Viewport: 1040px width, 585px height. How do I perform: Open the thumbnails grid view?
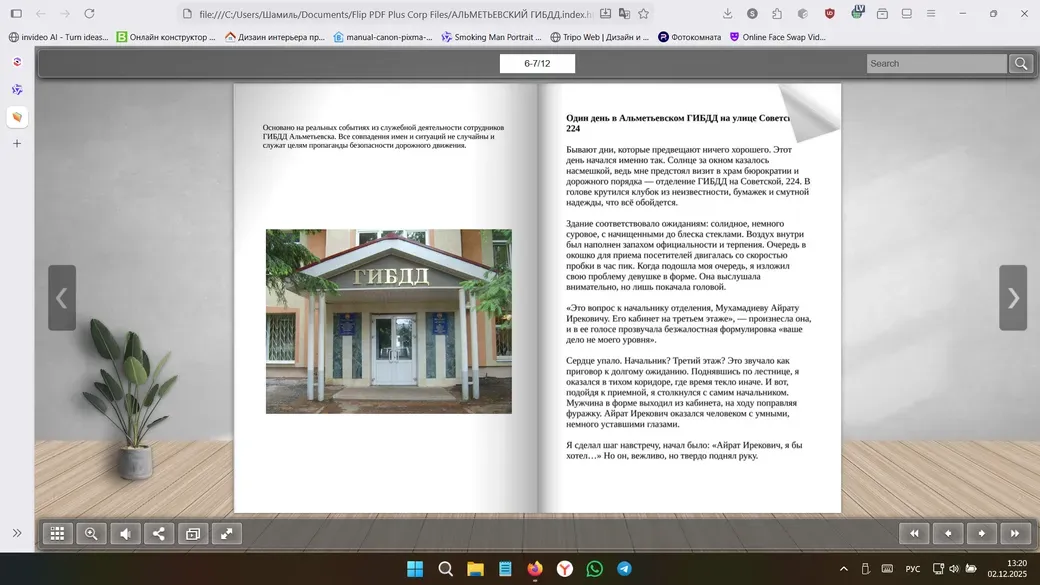58,534
